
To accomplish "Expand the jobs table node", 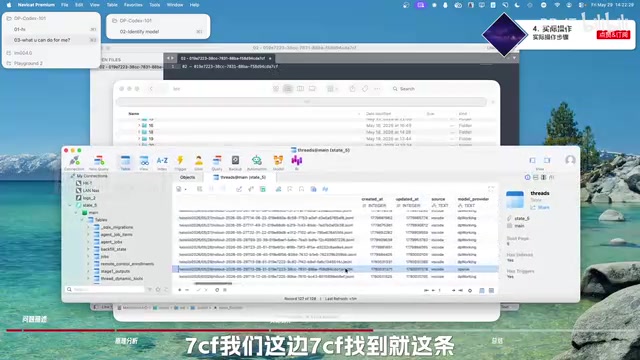I will pyautogui.click(x=88, y=257).
